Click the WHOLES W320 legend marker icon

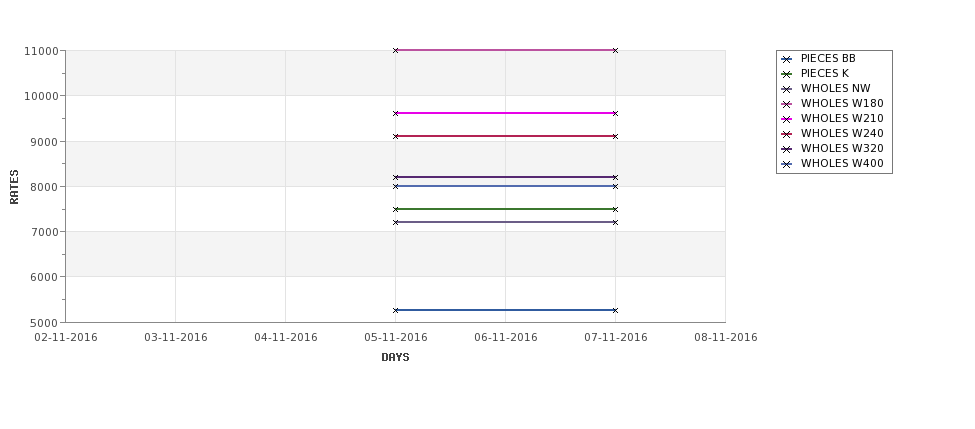click(787, 149)
